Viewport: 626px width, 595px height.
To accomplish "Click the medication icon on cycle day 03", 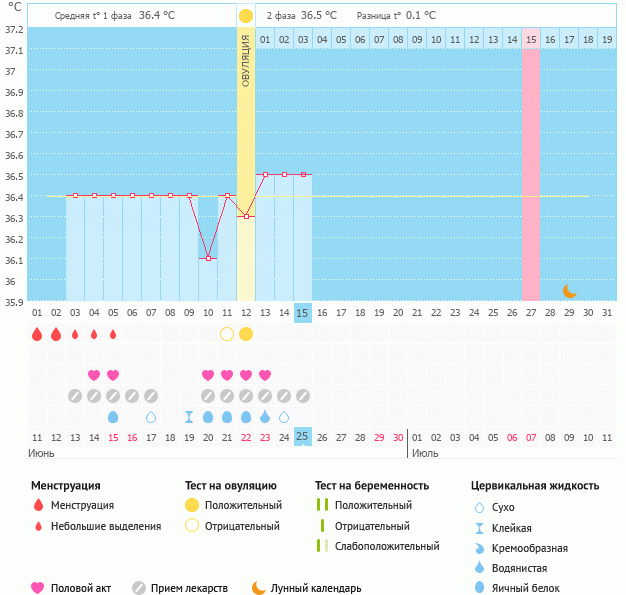I will point(75,396).
